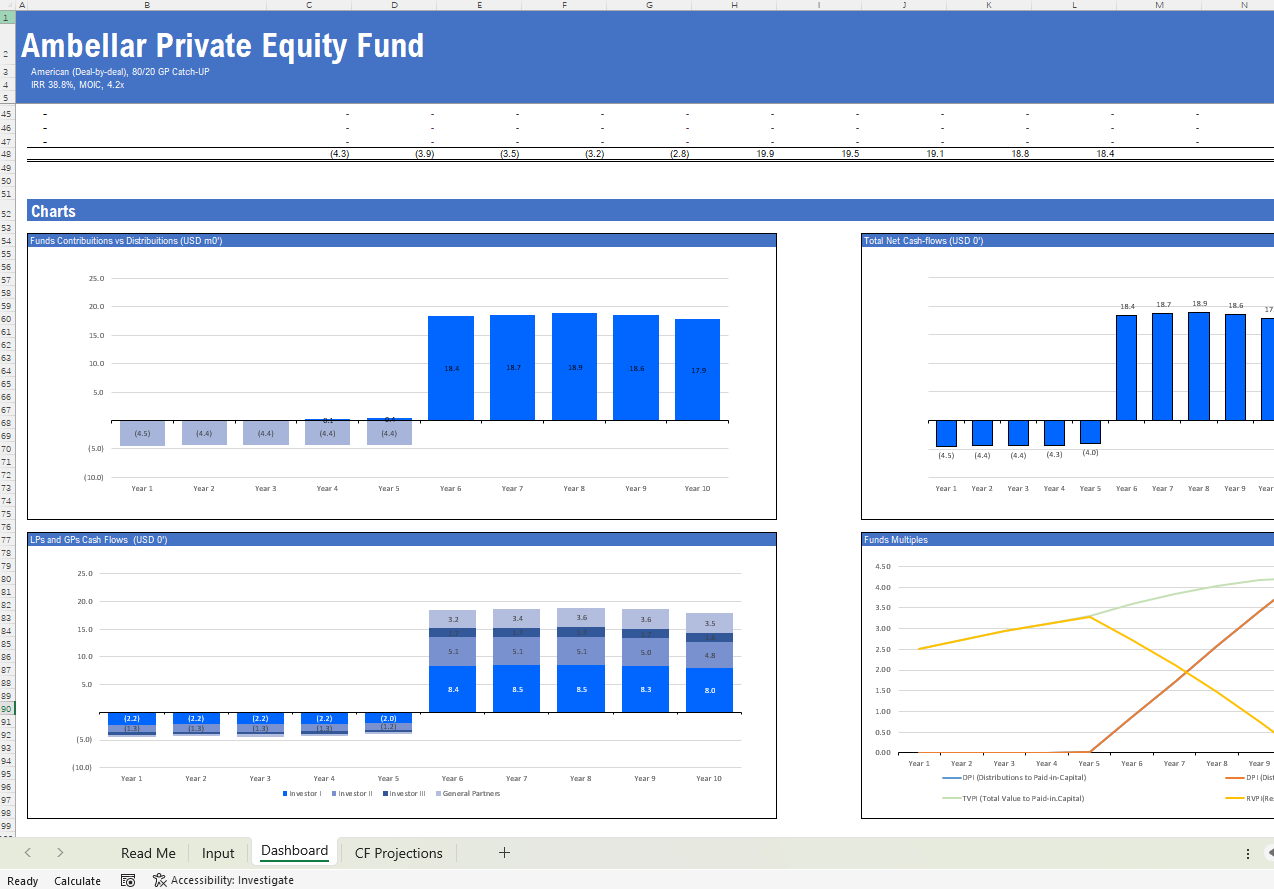Image resolution: width=1274 pixels, height=889 pixels.
Task: Switch to the Read Me sheet tab
Action: [148, 853]
